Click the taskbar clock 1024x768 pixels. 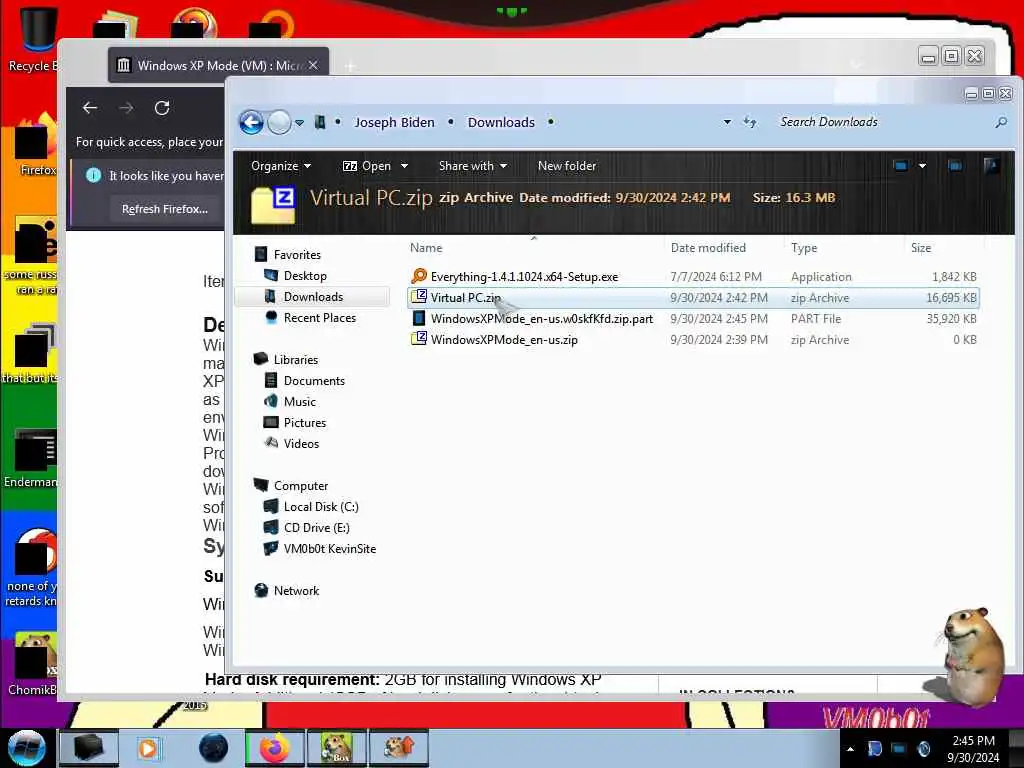click(x=973, y=749)
